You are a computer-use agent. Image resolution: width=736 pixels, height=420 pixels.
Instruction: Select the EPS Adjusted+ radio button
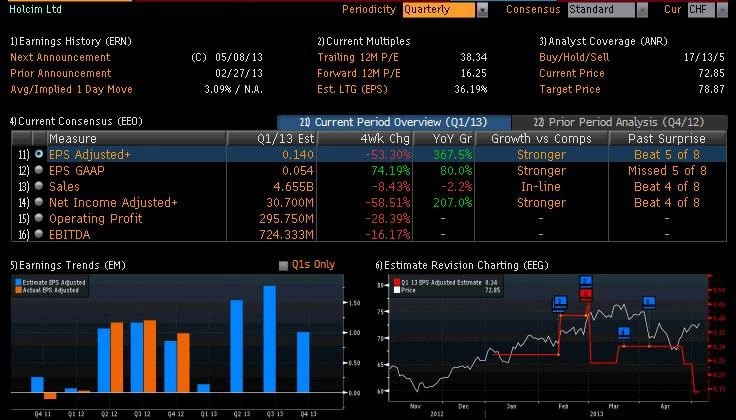pos(39,154)
